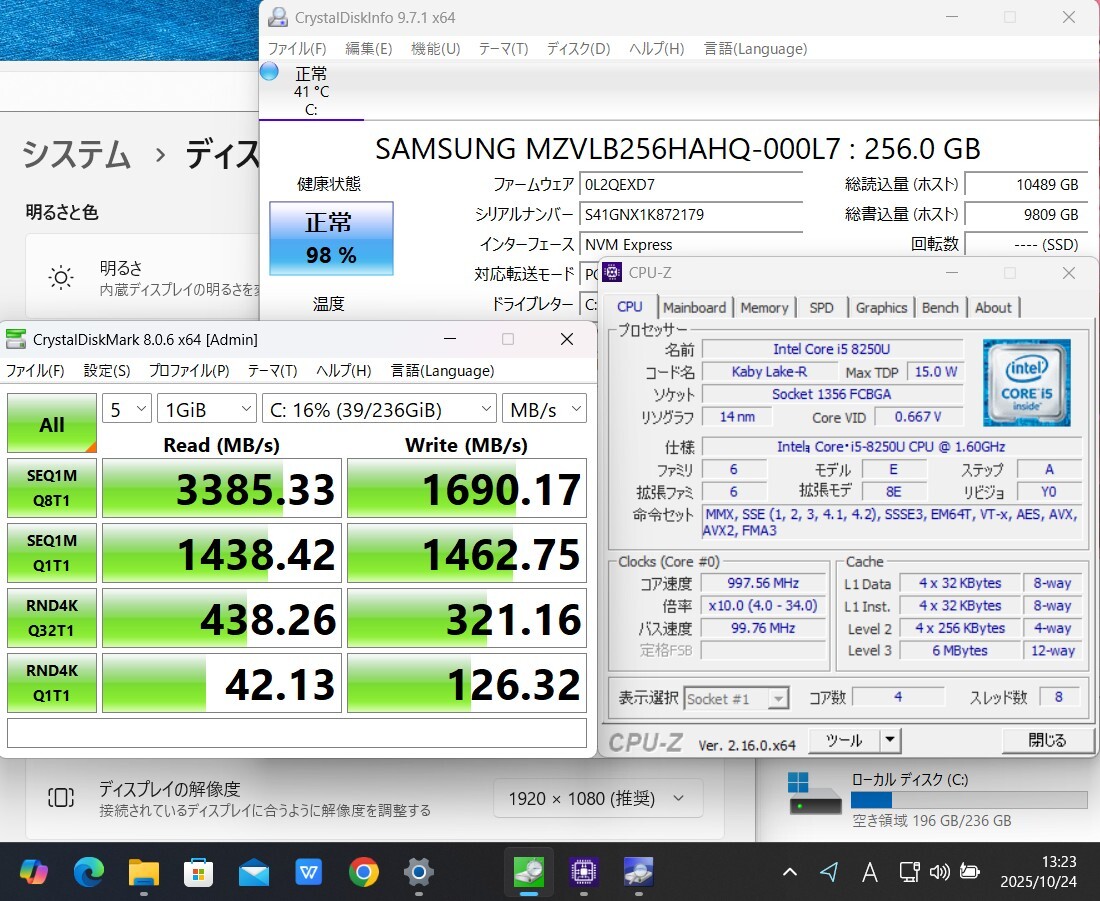Click the CPU-Z taskbar icon
This screenshot has height=901, width=1100.
584,872
